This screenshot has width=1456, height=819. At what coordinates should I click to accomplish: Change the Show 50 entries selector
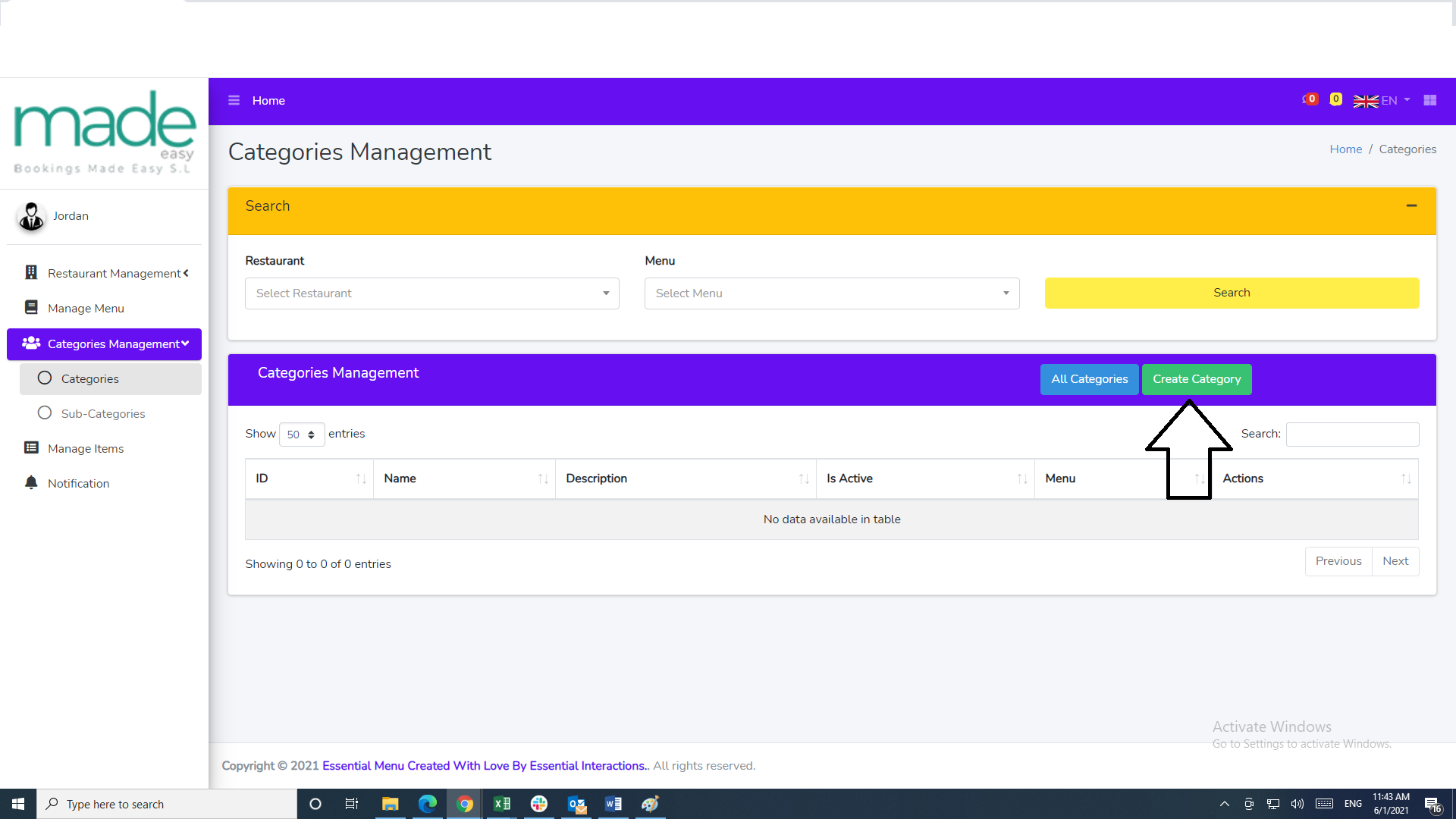pos(302,435)
